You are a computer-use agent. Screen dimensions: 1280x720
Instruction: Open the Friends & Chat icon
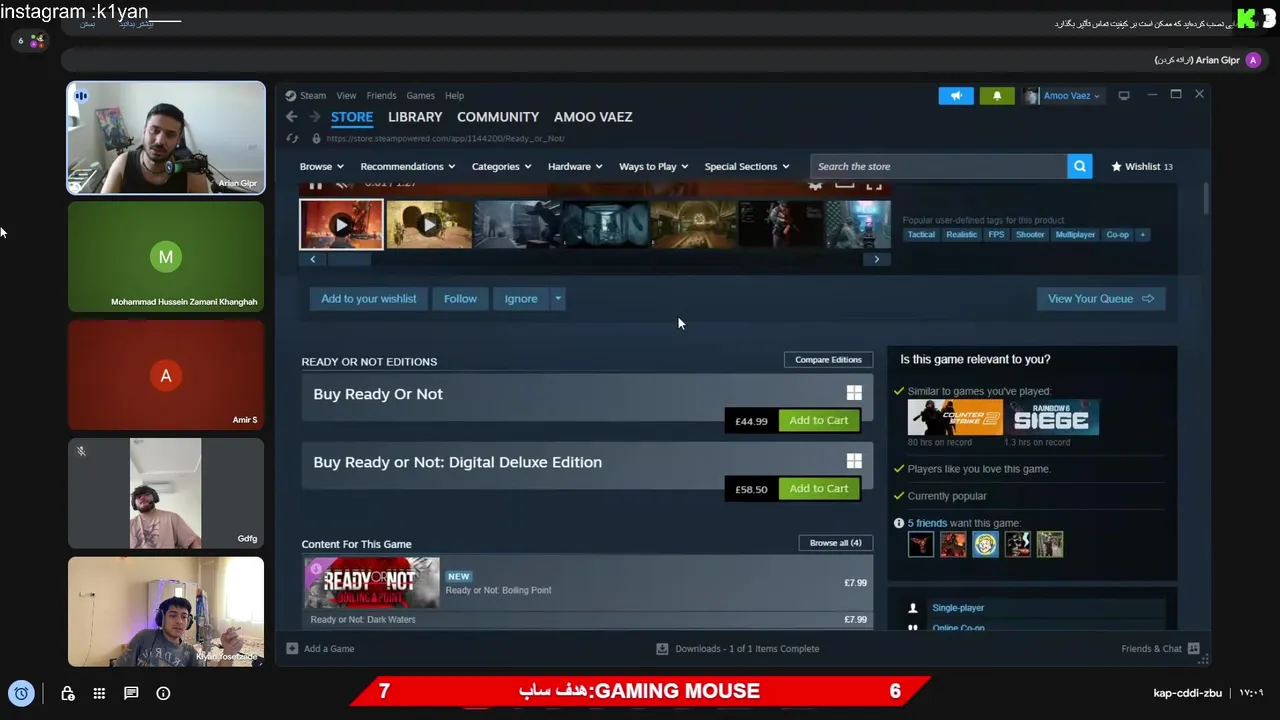pyautogui.click(x=1193, y=648)
